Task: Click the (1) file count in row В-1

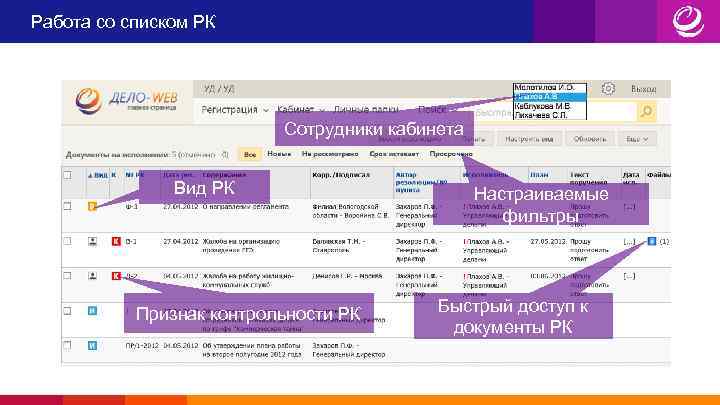Action: click(664, 242)
